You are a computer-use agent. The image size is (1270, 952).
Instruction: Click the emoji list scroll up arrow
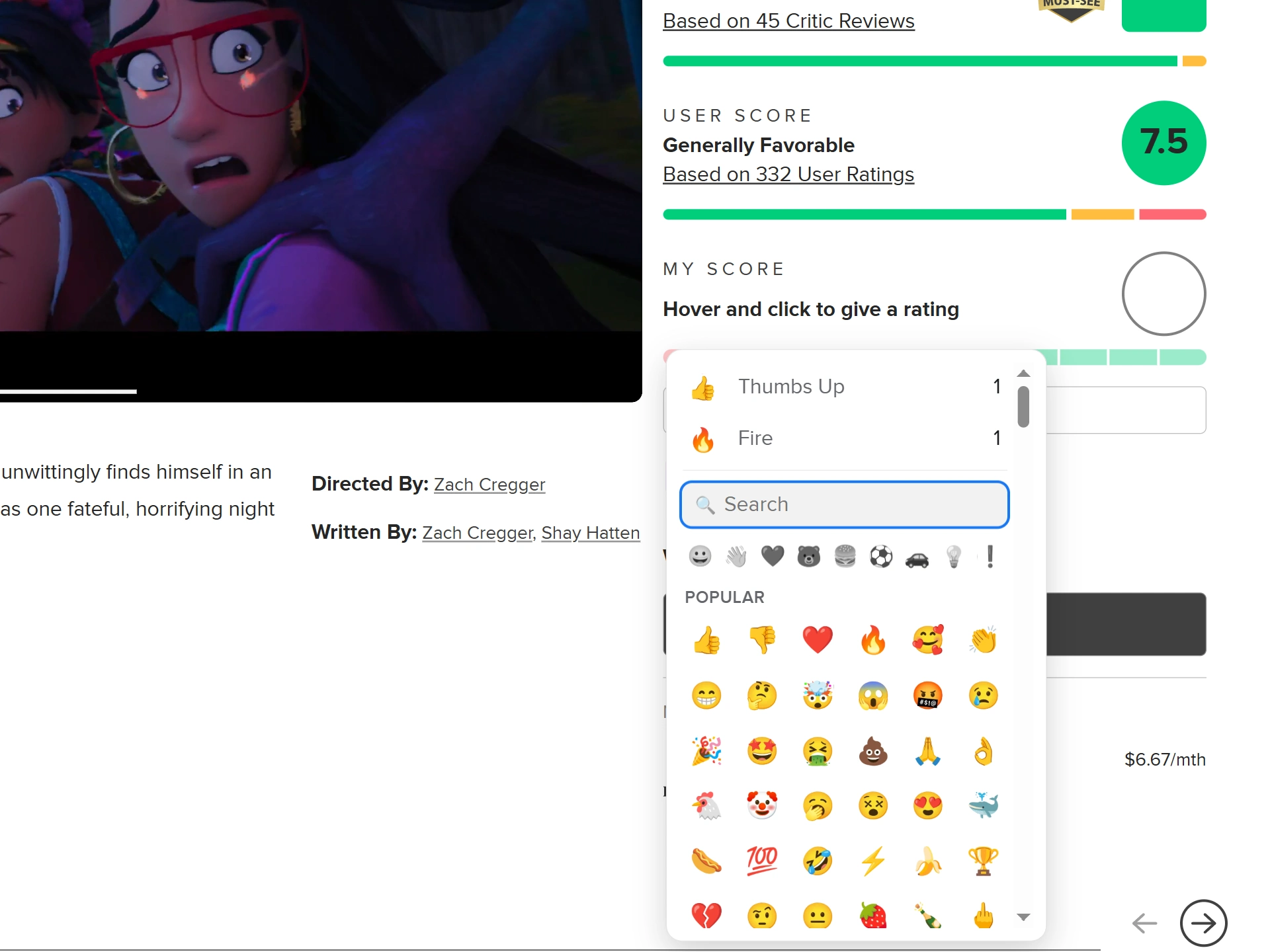click(1023, 374)
